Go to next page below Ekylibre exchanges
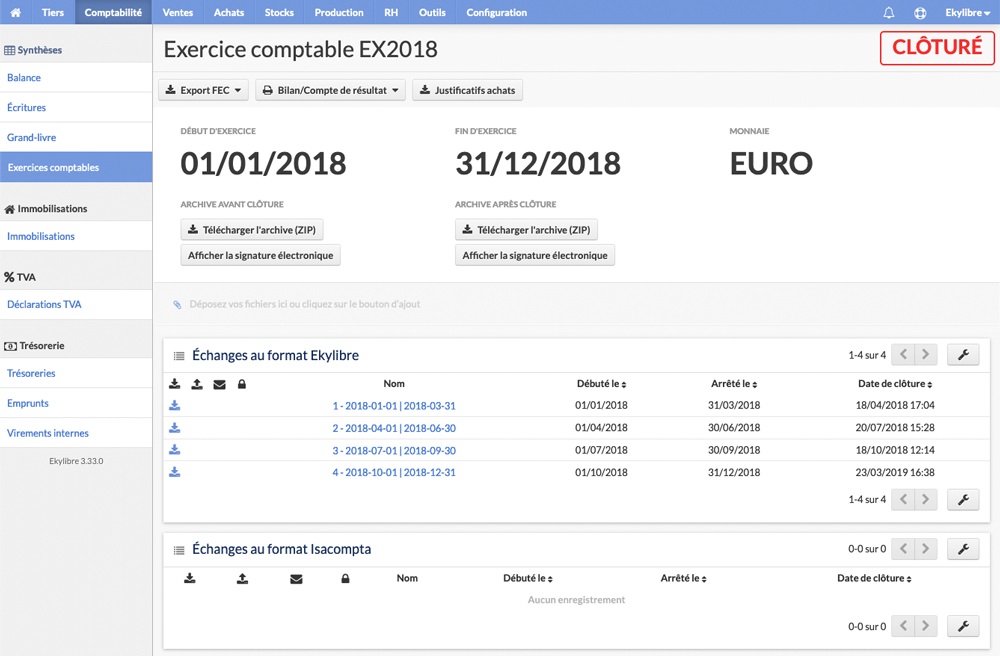 925,499
